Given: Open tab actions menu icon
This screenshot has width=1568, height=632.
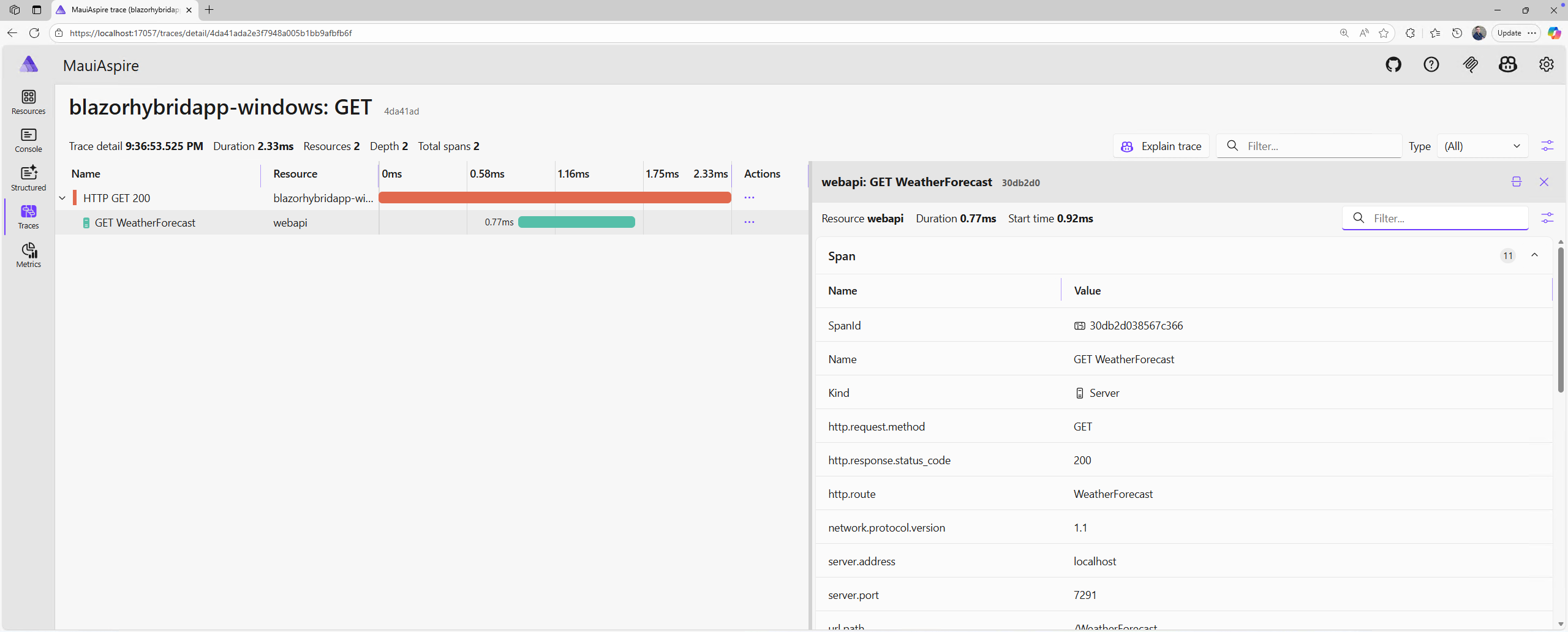Looking at the screenshot, I should coord(37,10).
